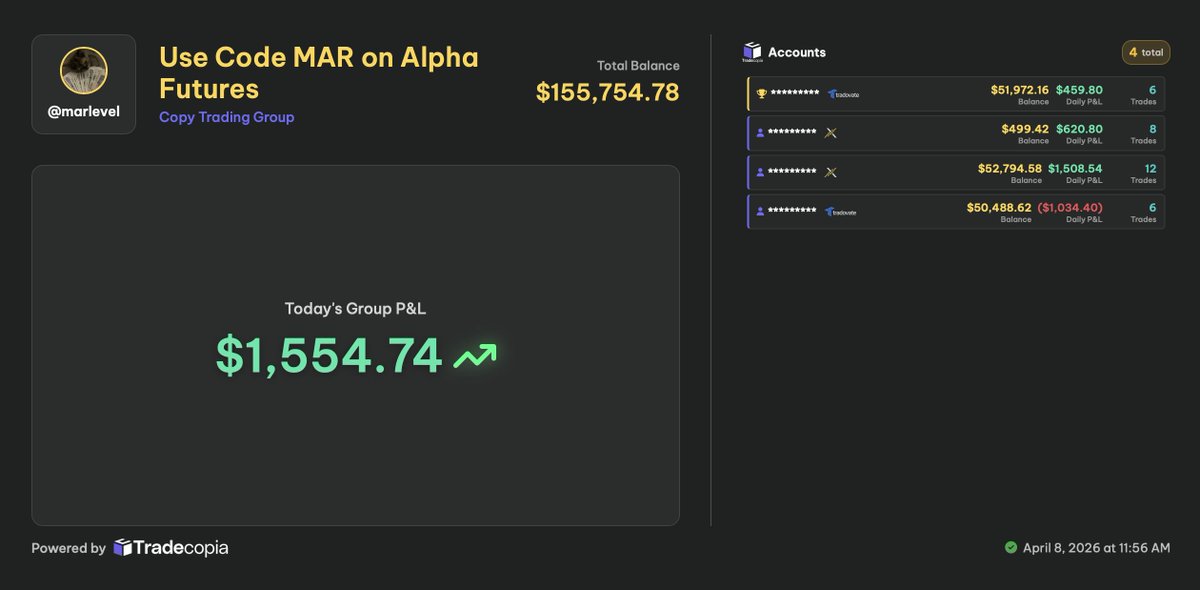Click the $459.80 daily P&L value
The image size is (1200, 590).
pos(1079,90)
